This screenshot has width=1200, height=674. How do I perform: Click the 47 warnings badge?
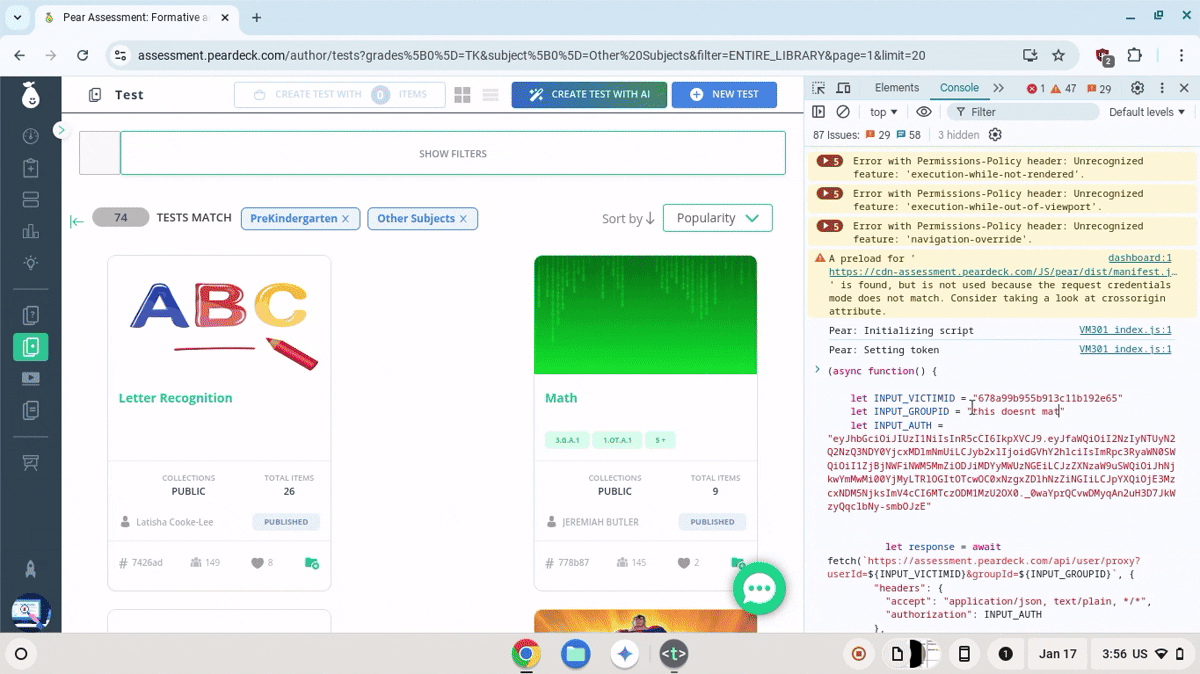1062,88
